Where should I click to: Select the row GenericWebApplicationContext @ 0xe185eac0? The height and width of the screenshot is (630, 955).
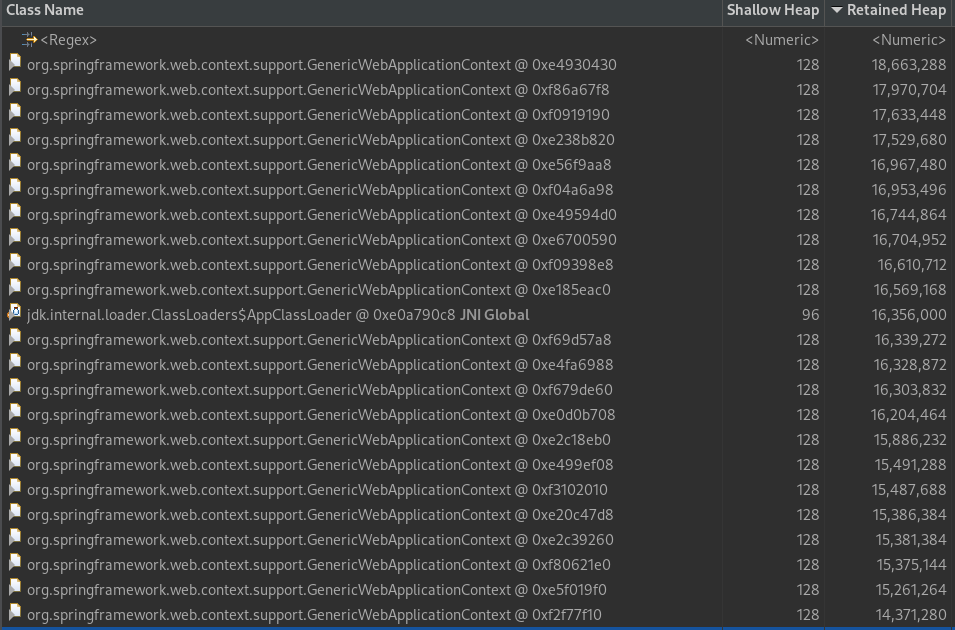(x=478, y=289)
